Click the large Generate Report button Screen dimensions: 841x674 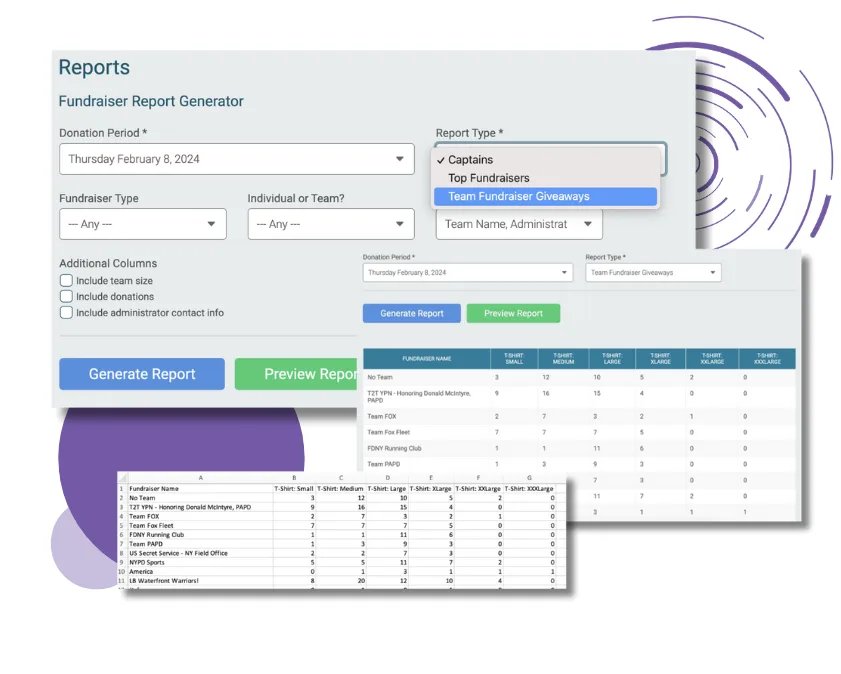click(x=142, y=374)
